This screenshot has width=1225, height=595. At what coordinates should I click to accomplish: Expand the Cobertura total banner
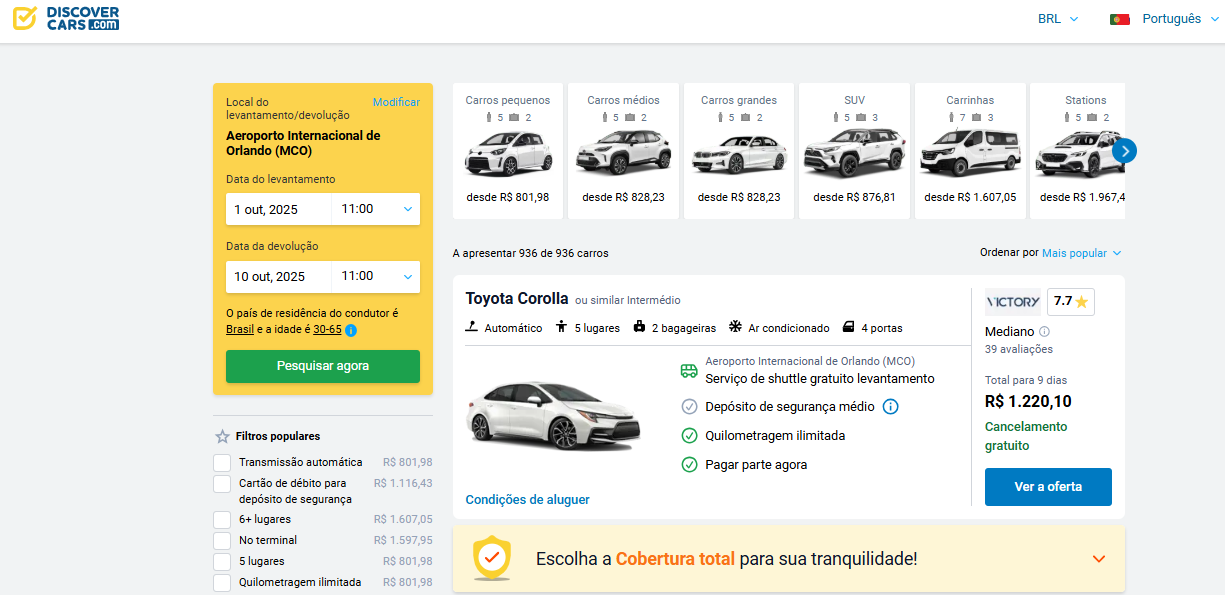tap(1098, 559)
